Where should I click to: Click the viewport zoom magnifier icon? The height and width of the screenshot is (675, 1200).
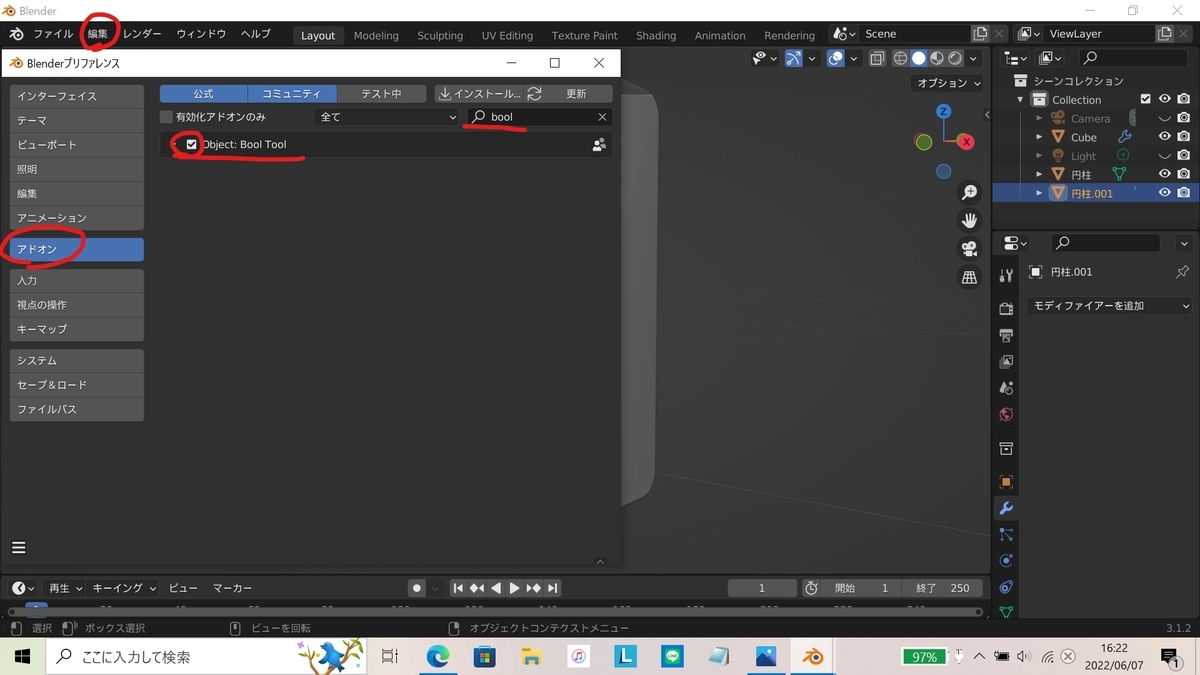(969, 192)
